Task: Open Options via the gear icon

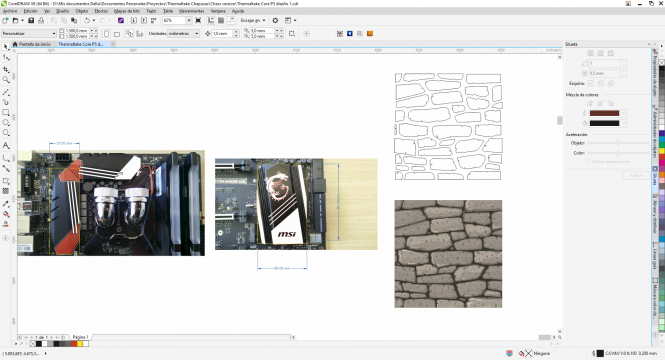Action: pos(275,20)
